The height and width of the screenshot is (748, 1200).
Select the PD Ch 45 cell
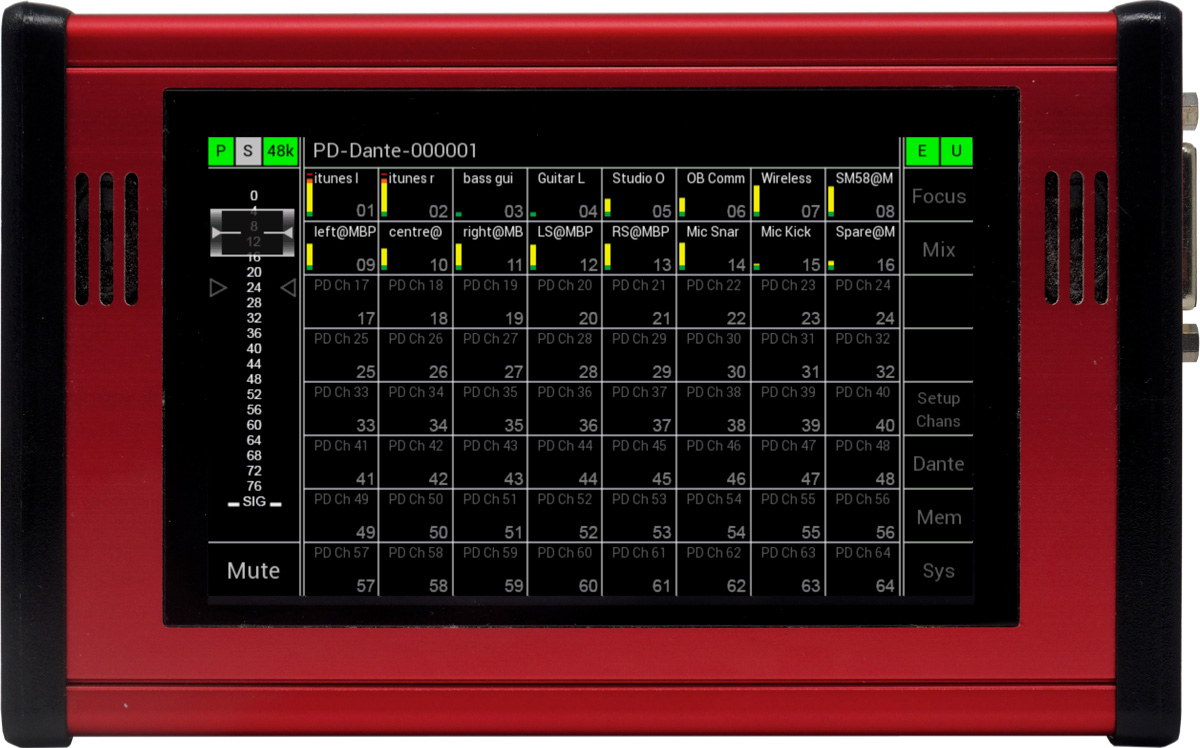click(x=639, y=462)
